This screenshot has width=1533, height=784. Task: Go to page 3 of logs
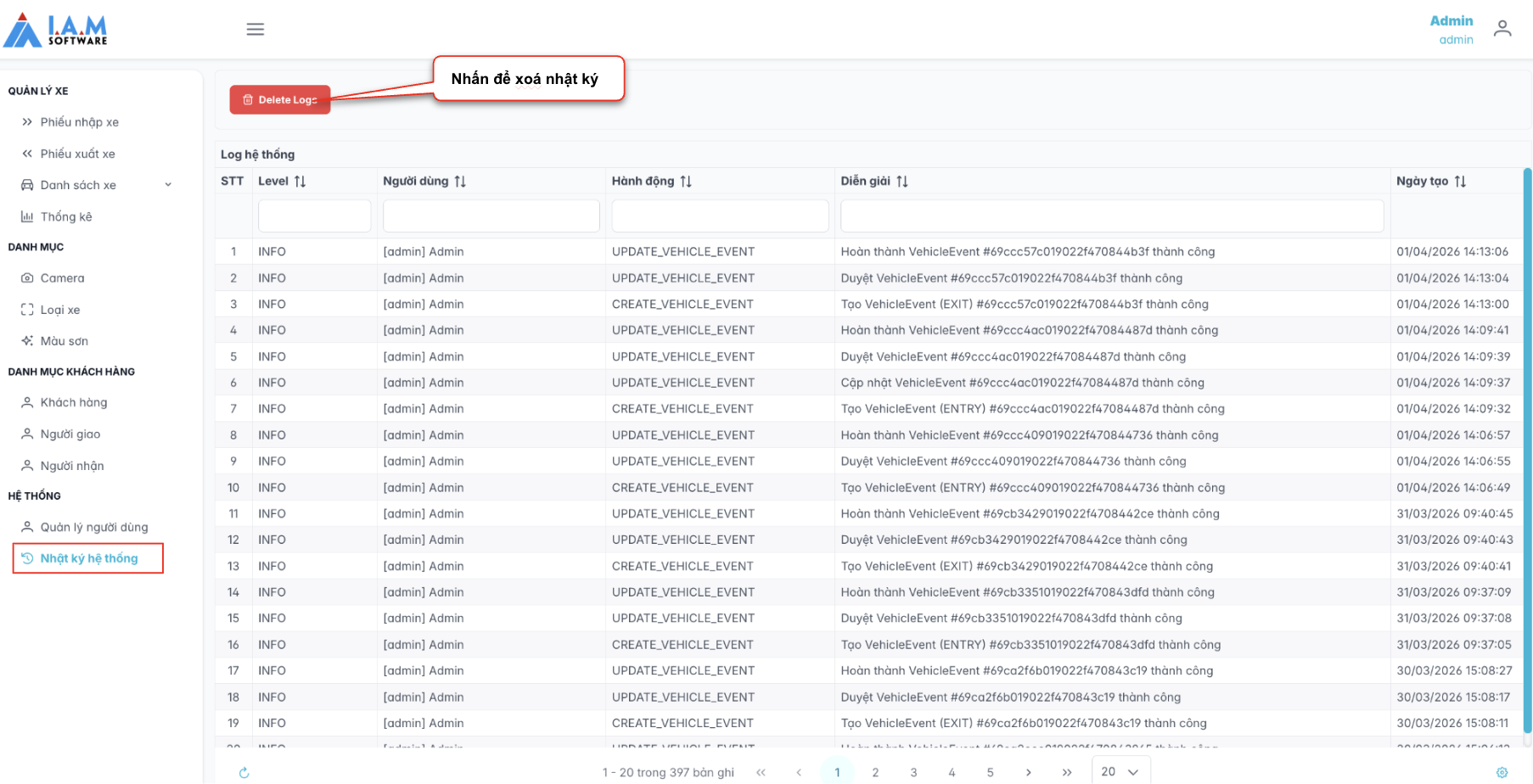[913, 772]
